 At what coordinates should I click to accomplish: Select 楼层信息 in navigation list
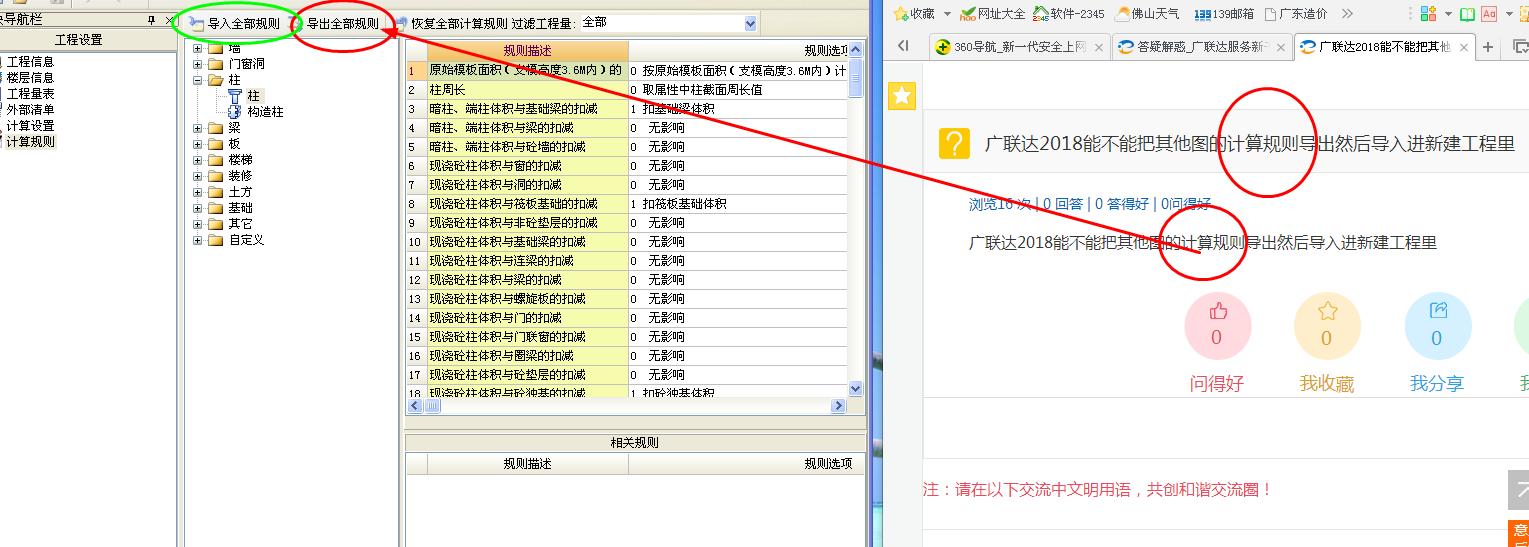[30, 78]
